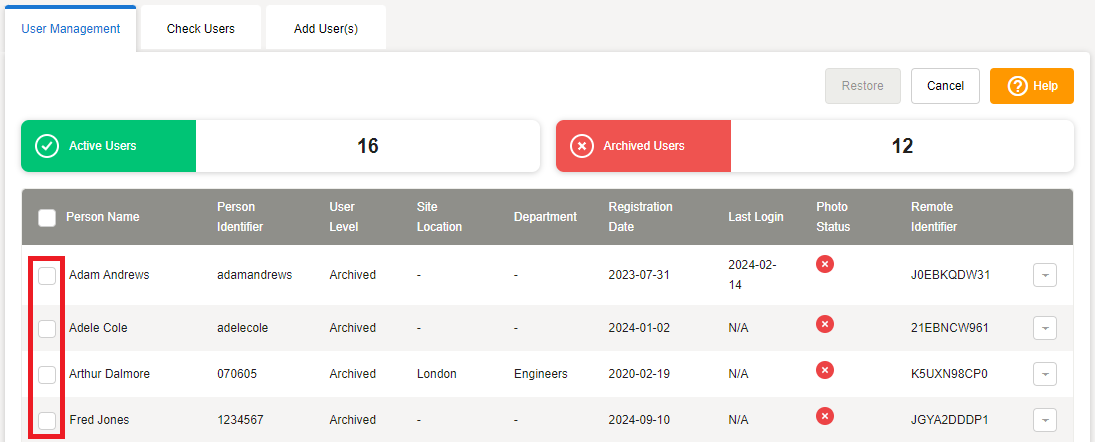The image size is (1095, 442).
Task: Open the Add User(s) tab
Action: pos(326,29)
